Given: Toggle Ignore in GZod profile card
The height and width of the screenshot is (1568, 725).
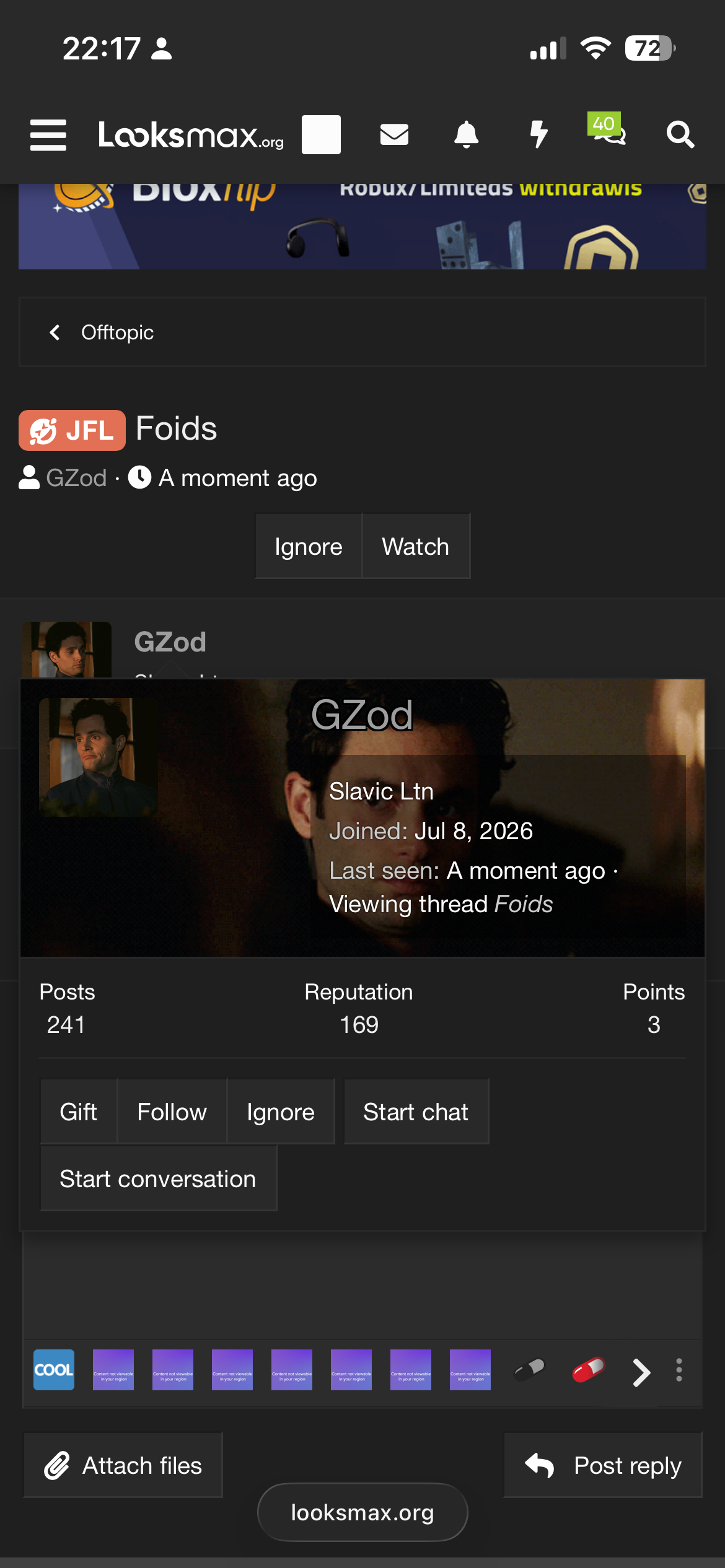Looking at the screenshot, I should click(x=281, y=1112).
